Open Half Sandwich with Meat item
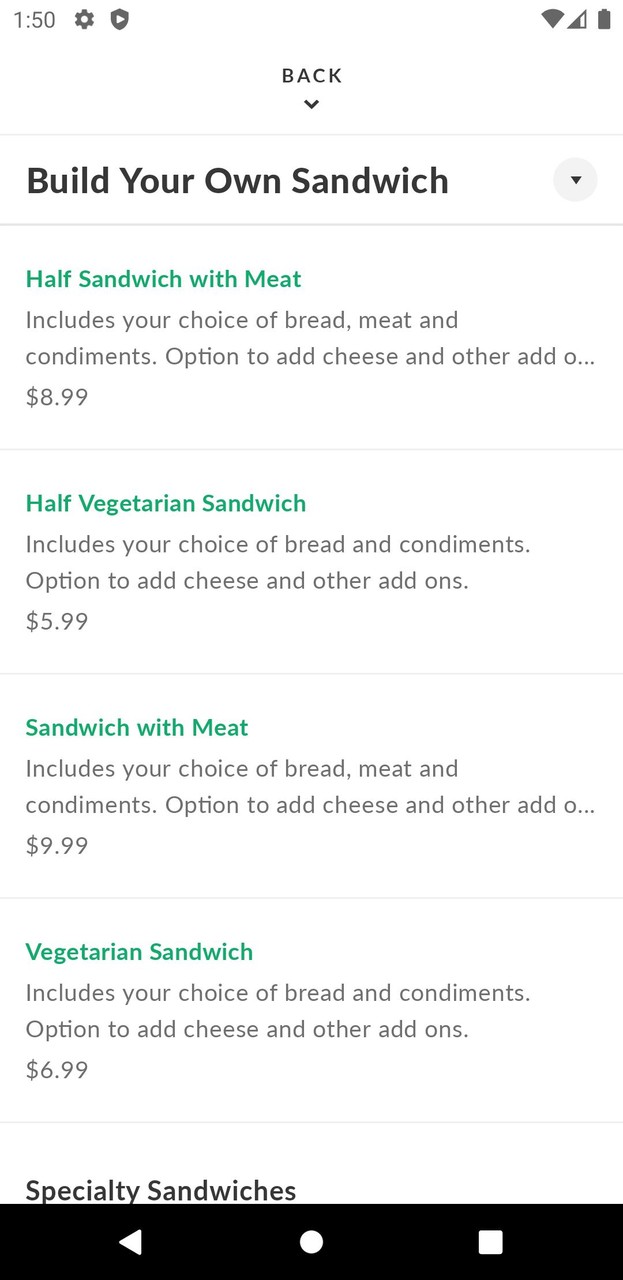 pos(163,279)
